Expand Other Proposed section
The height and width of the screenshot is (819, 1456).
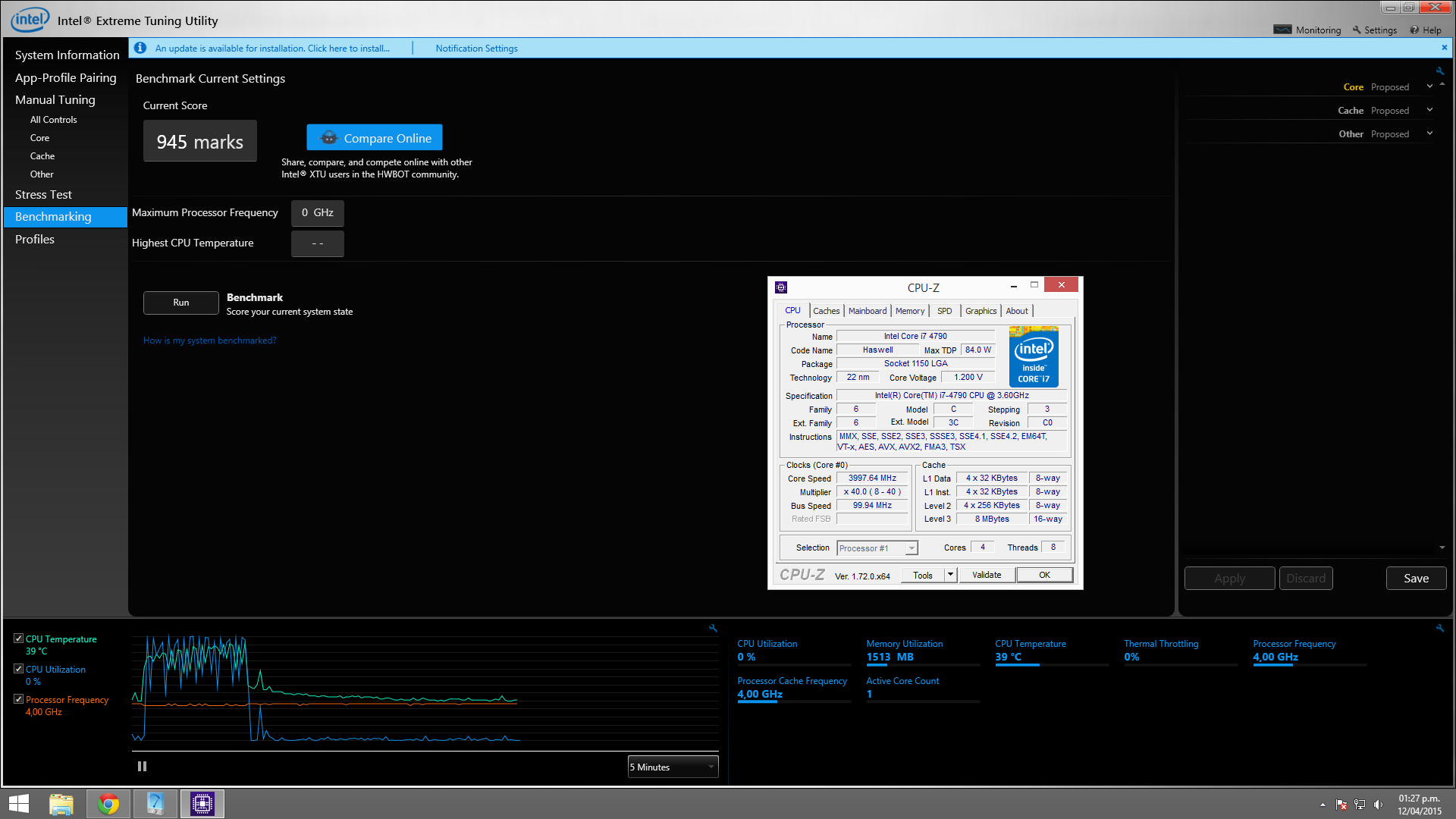click(x=1429, y=133)
